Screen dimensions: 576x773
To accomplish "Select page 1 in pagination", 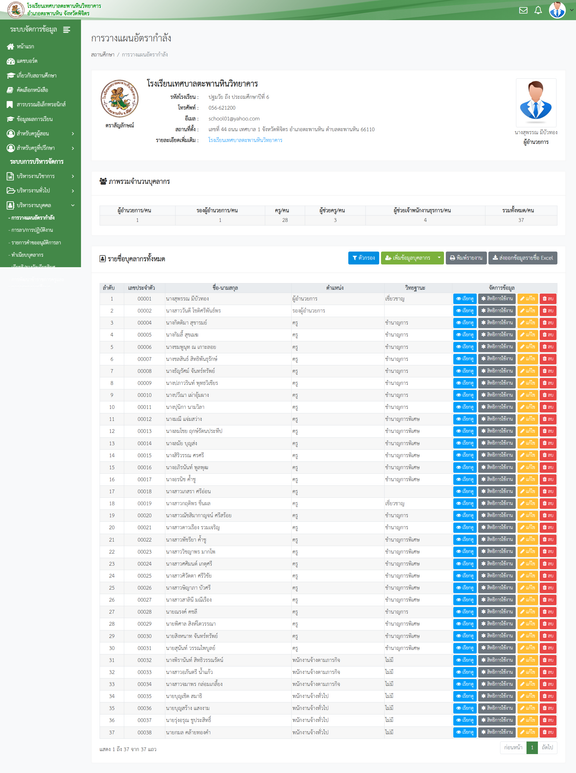I will tap(532, 748).
